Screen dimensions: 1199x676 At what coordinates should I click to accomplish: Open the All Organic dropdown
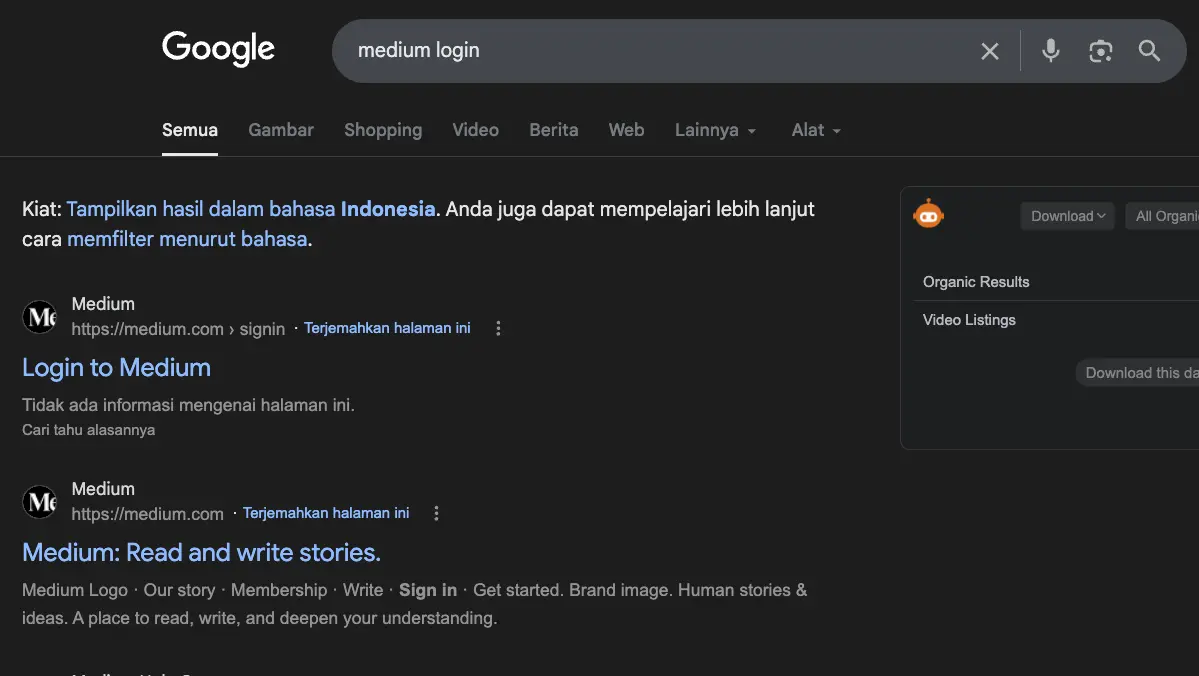[1162, 216]
